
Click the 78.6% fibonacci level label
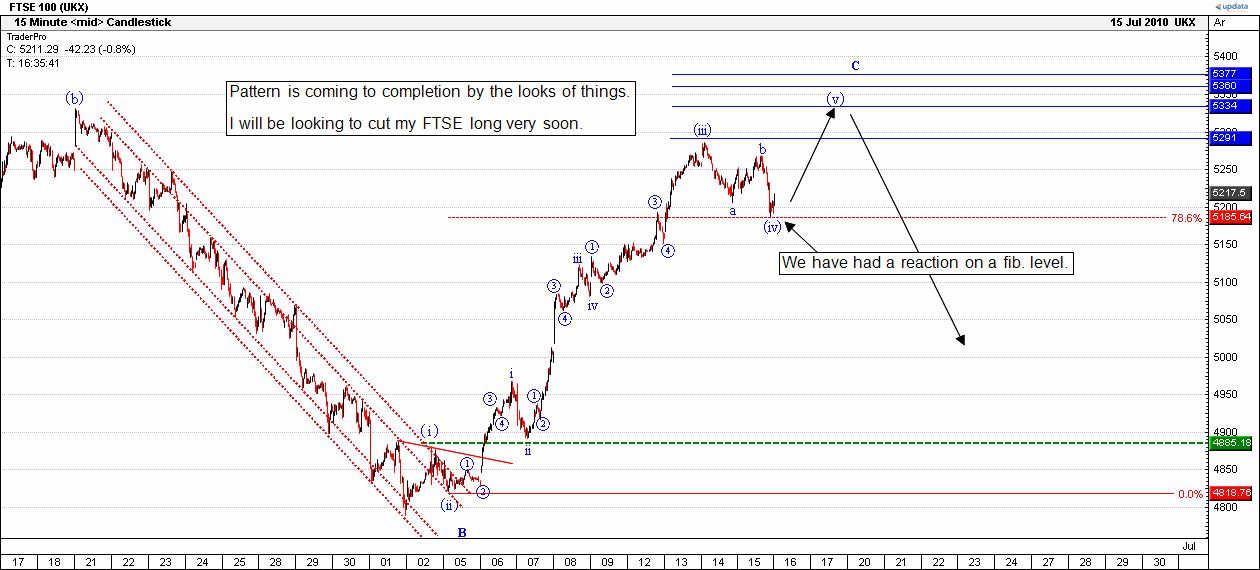point(1186,217)
